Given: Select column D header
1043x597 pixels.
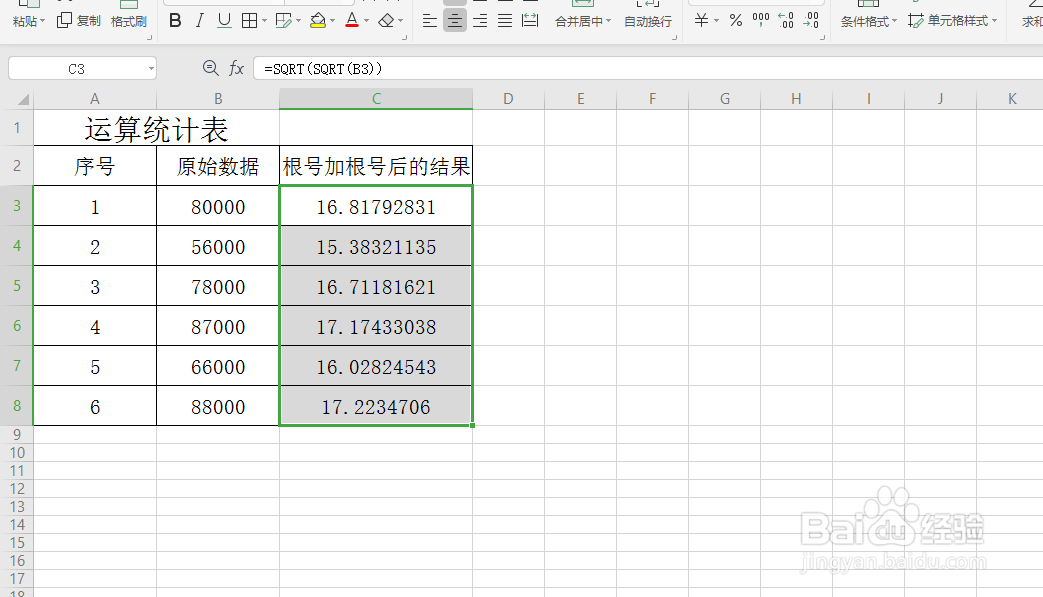Looking at the screenshot, I should tap(508, 99).
